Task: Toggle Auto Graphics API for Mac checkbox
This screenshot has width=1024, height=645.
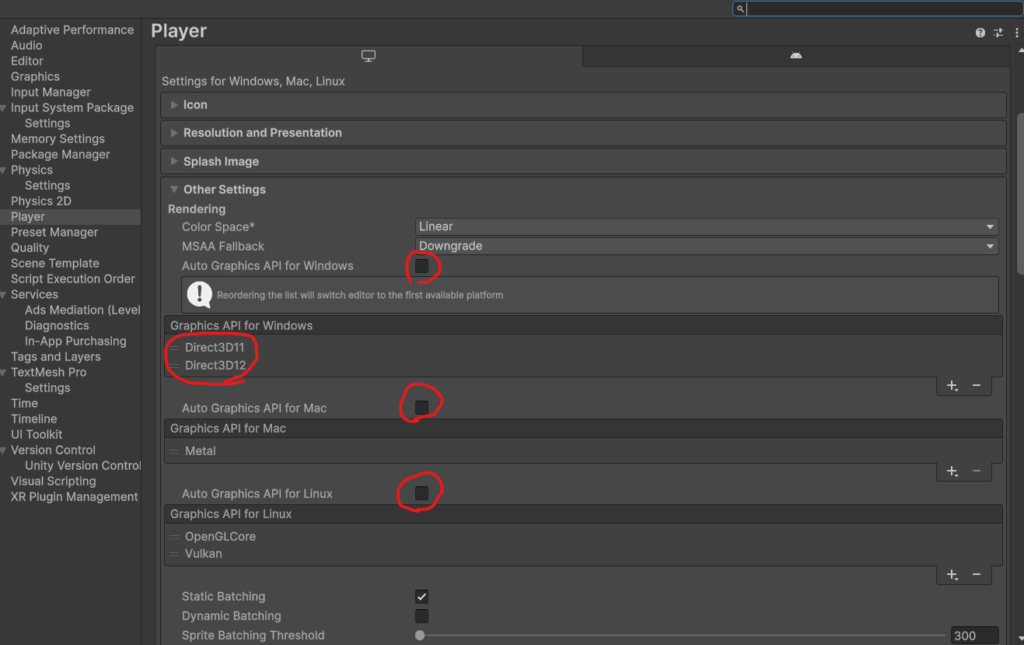Action: [x=422, y=408]
